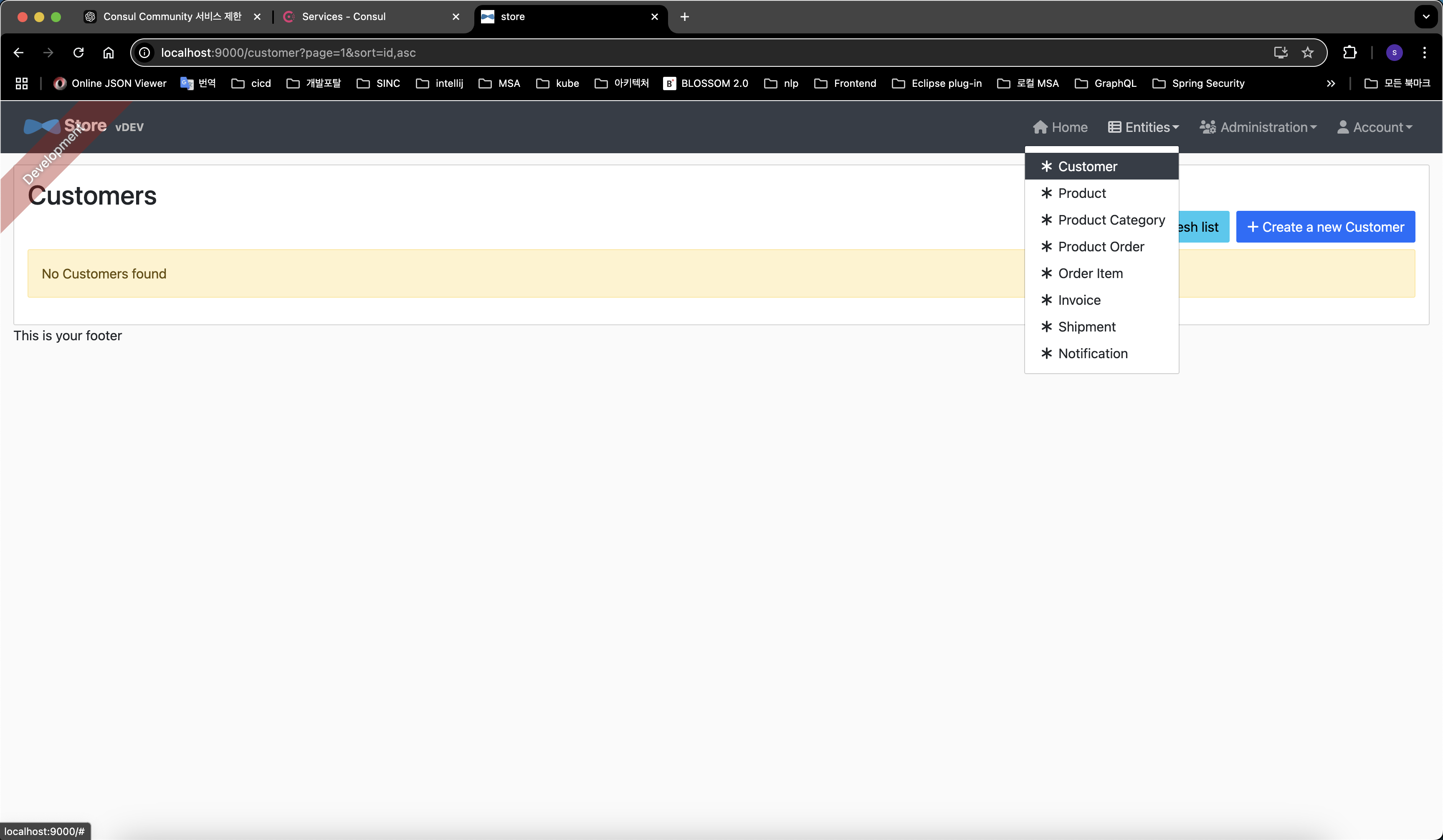Screen dimensions: 1443x840
Task: Click the install app icon in address bar
Action: [x=1281, y=53]
